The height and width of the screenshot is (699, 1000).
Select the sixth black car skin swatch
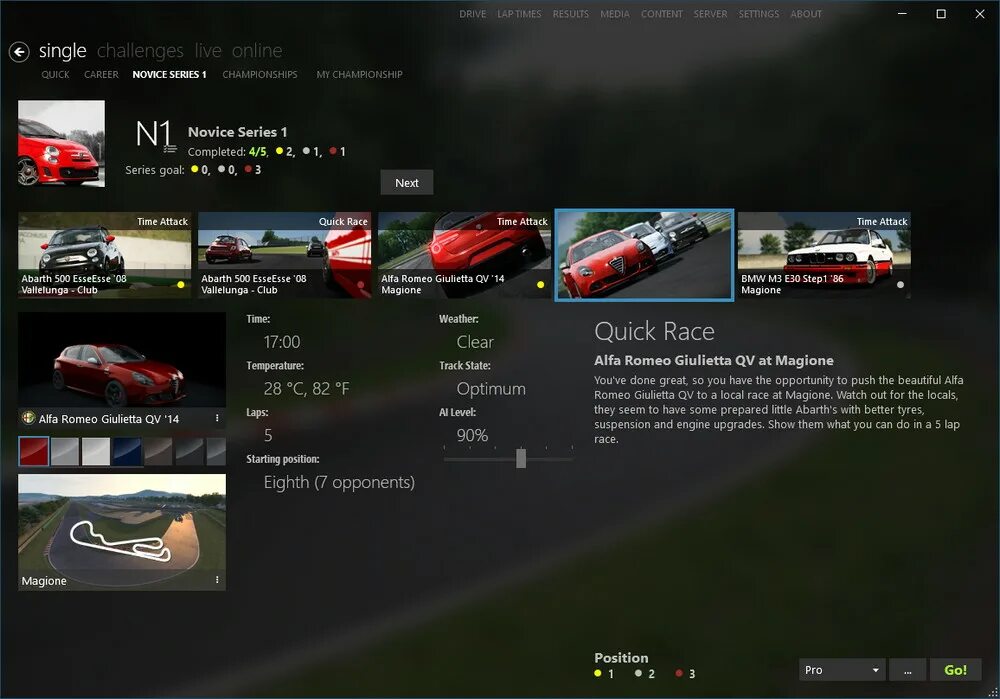click(190, 452)
